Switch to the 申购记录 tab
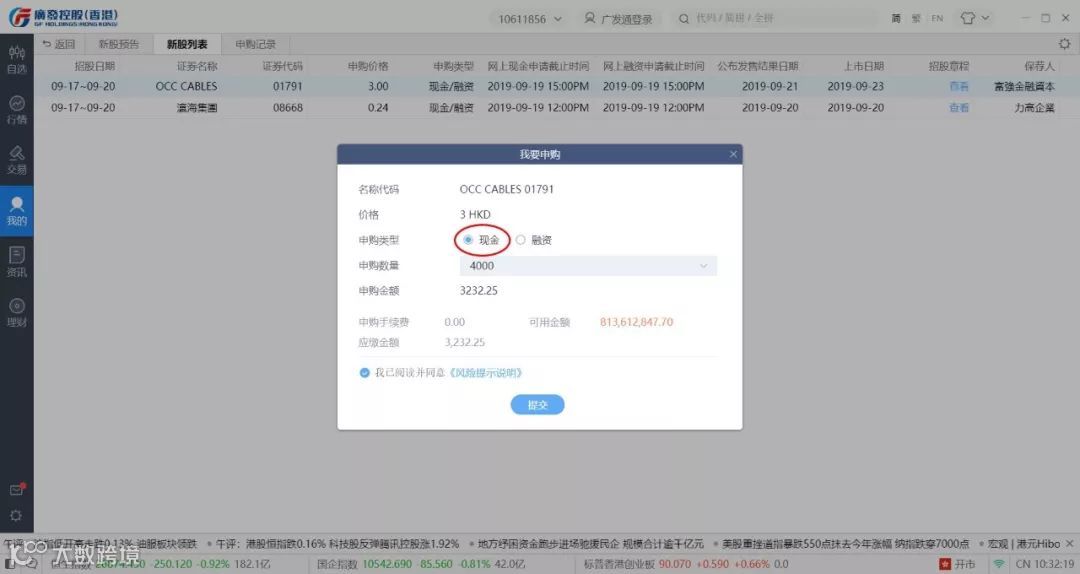 tap(256, 44)
